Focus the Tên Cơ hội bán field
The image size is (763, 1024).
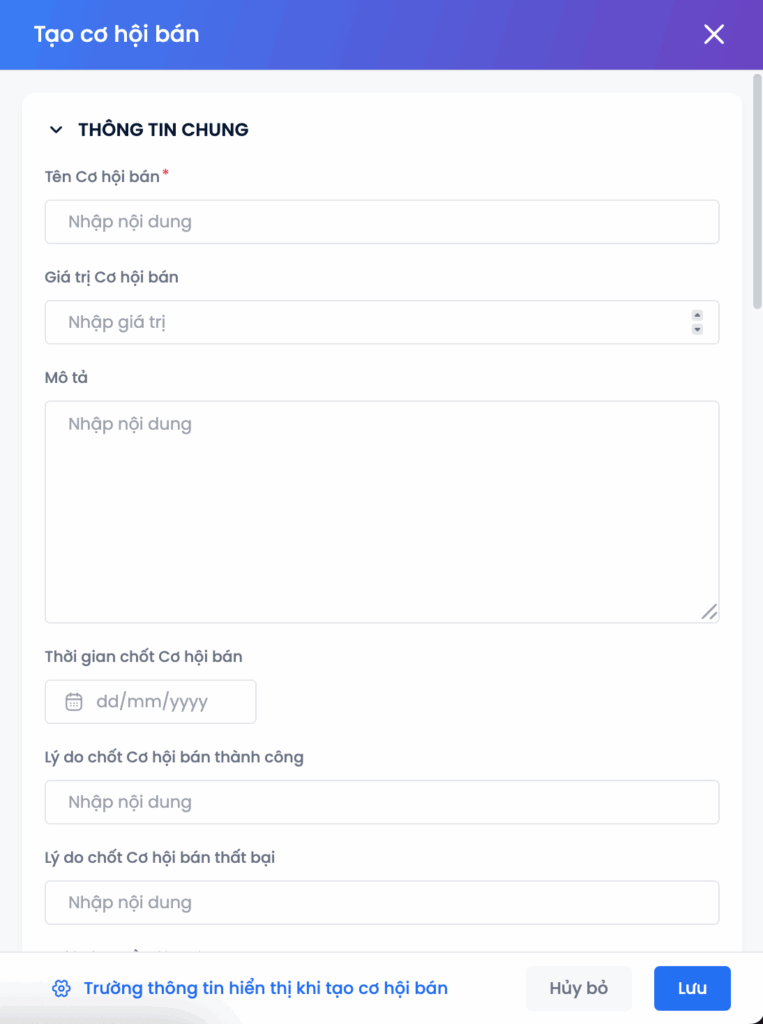click(x=381, y=222)
